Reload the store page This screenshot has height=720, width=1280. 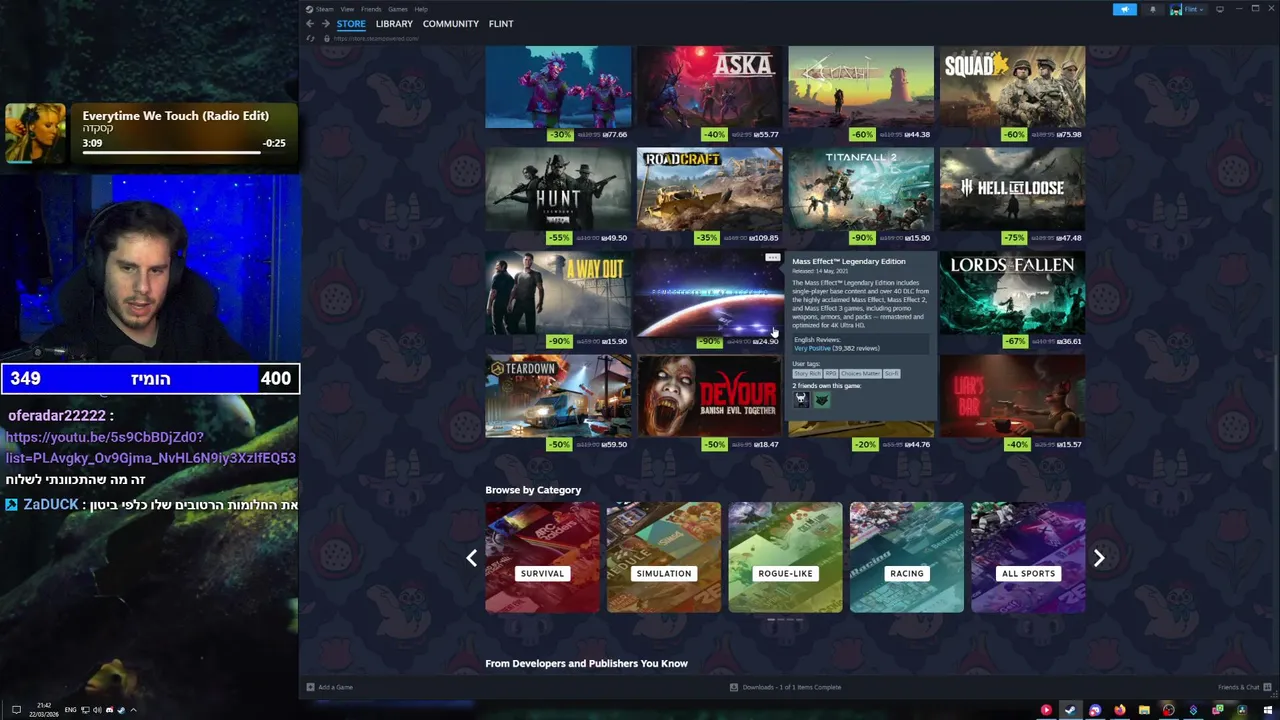tap(311, 39)
